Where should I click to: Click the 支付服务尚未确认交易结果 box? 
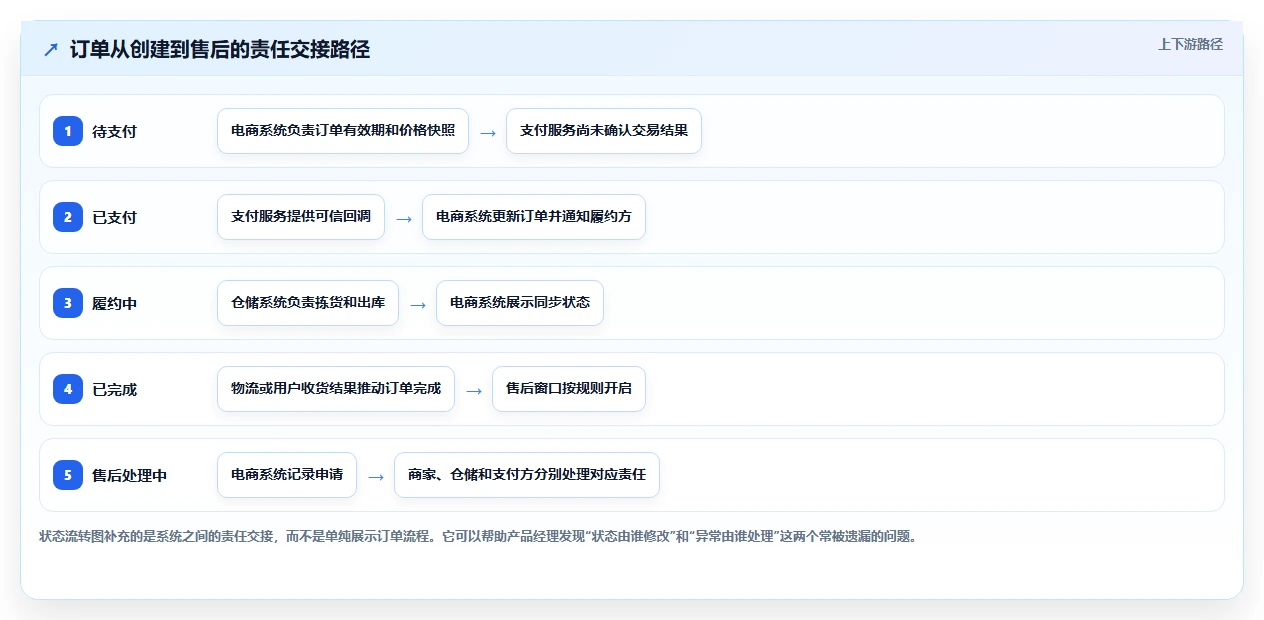pos(604,131)
